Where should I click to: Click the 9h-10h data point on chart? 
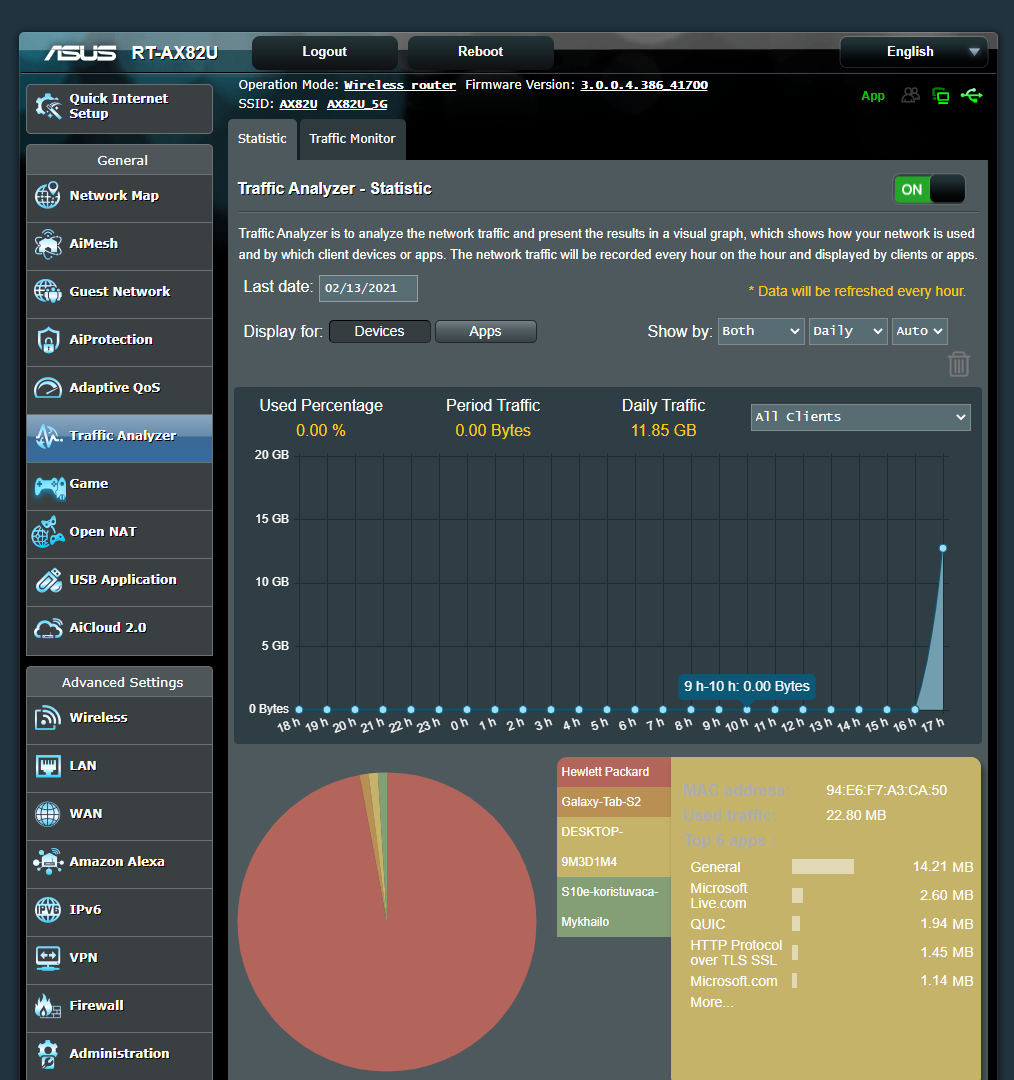[747, 709]
